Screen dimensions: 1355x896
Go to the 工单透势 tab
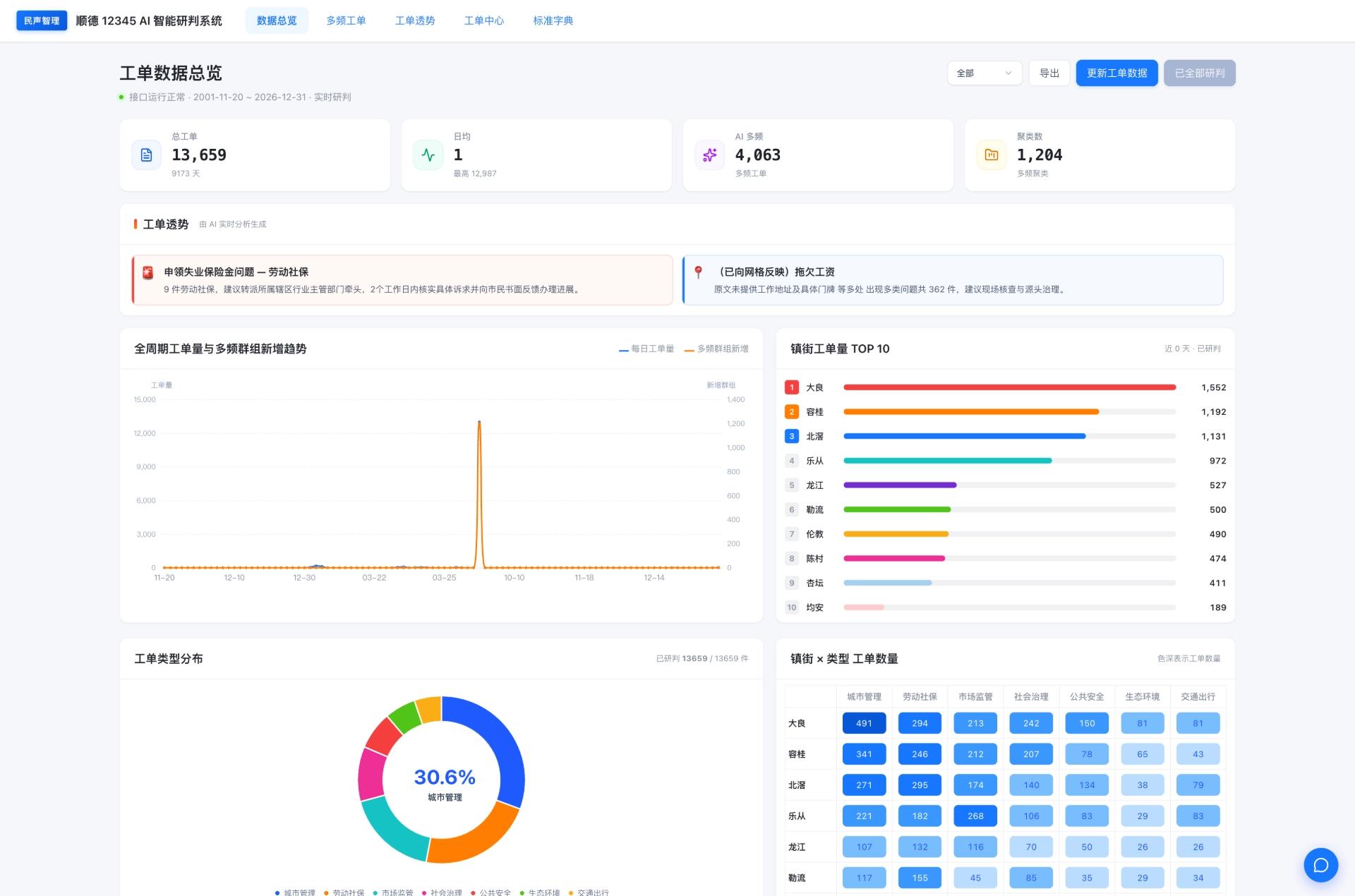pos(415,20)
